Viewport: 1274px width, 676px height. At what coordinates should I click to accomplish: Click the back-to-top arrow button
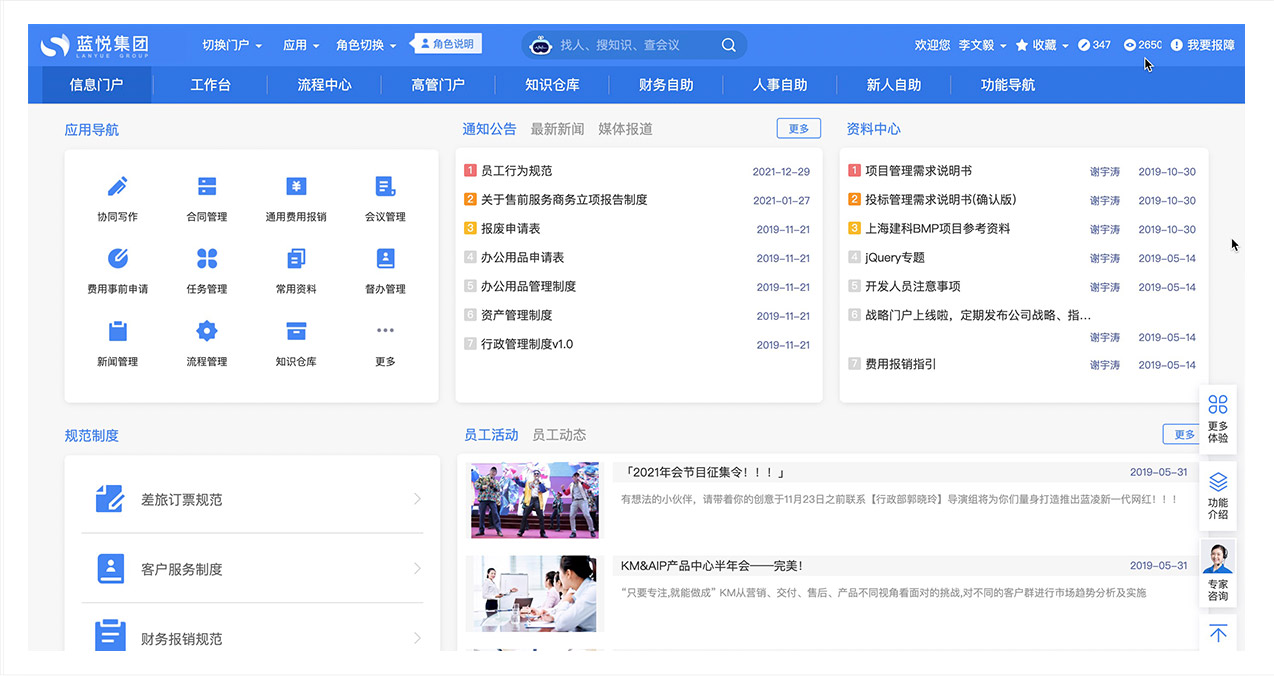[1217, 634]
